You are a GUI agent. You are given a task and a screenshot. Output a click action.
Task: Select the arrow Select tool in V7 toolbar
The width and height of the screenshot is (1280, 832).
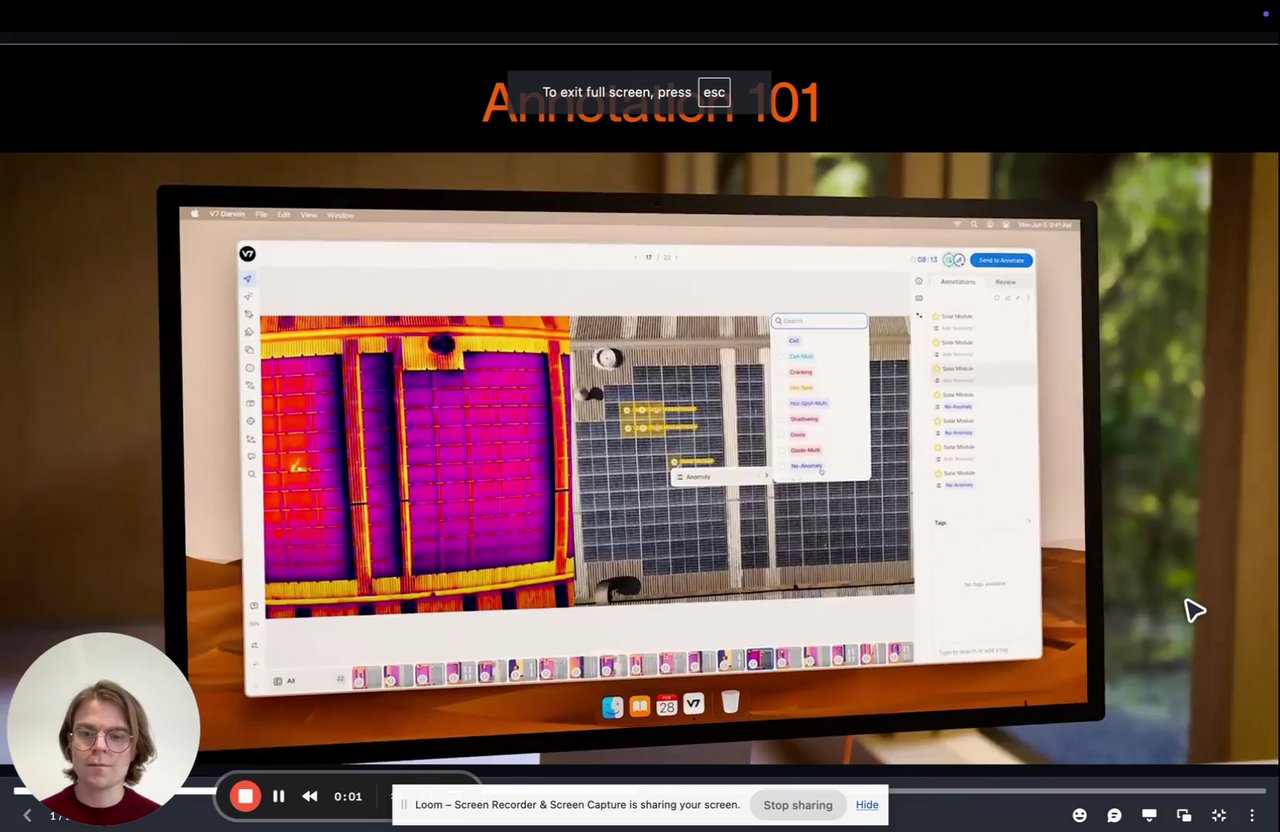pyautogui.click(x=248, y=279)
